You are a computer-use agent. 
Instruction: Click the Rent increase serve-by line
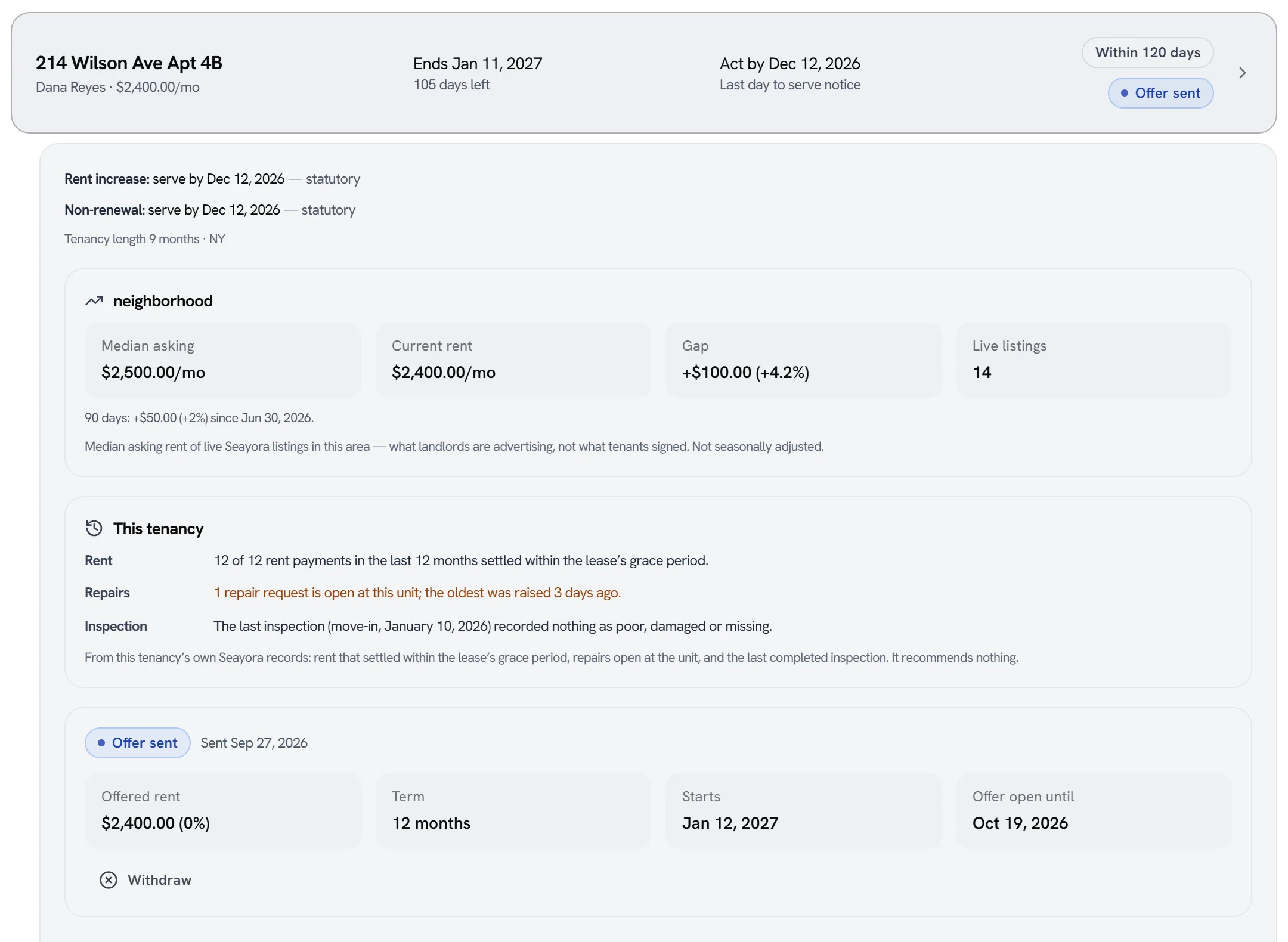point(212,179)
